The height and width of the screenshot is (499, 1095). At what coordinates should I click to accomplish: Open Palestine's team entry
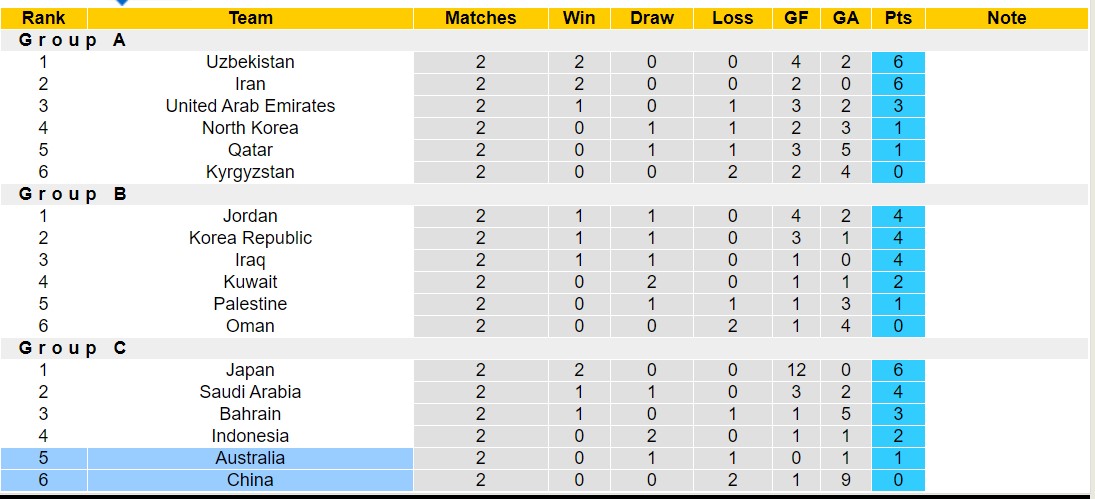pyautogui.click(x=250, y=304)
